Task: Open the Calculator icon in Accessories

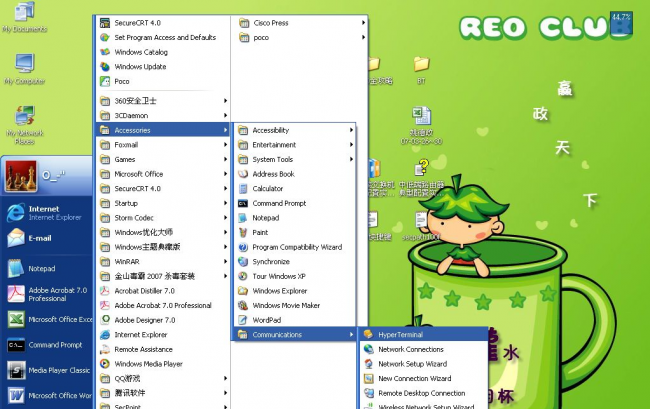Action: pos(243,189)
